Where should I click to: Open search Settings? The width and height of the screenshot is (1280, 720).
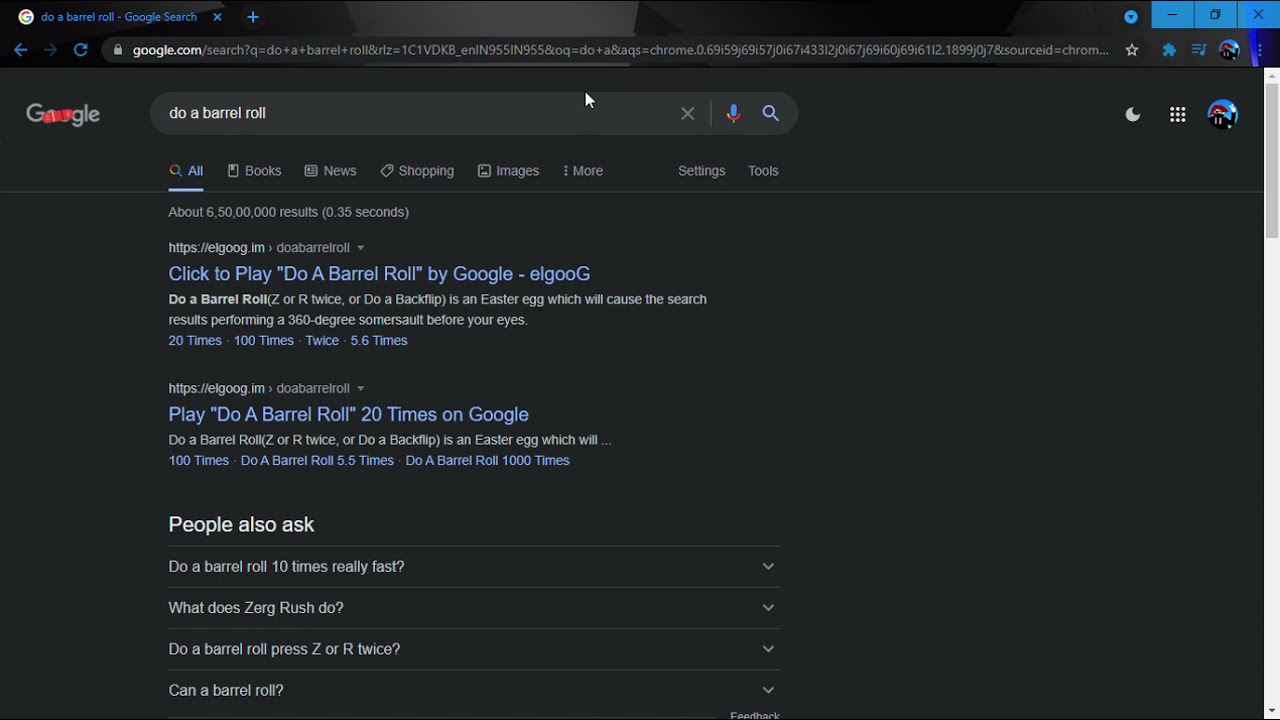click(x=701, y=171)
